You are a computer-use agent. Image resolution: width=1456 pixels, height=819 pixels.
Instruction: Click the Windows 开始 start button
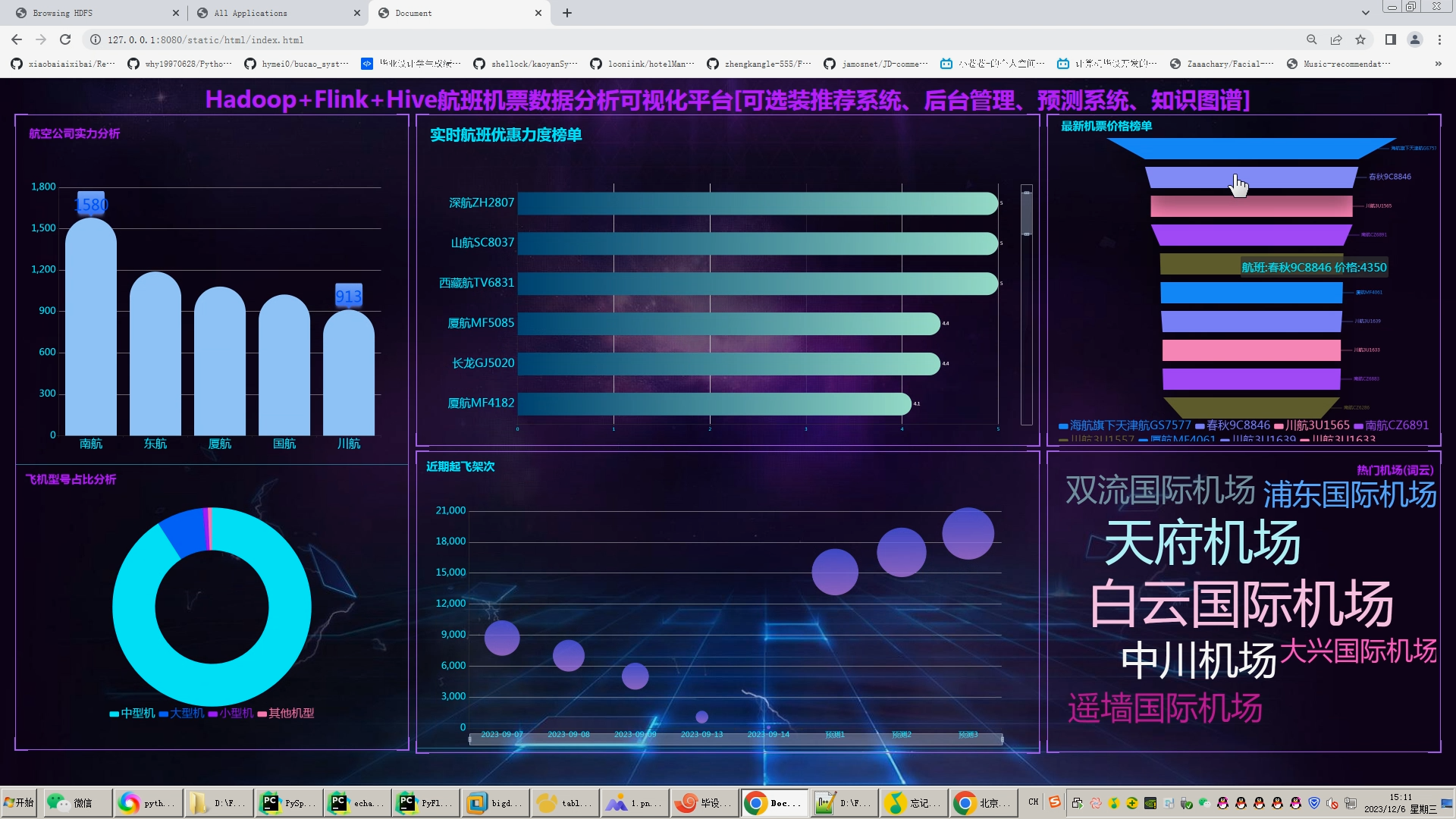click(18, 803)
